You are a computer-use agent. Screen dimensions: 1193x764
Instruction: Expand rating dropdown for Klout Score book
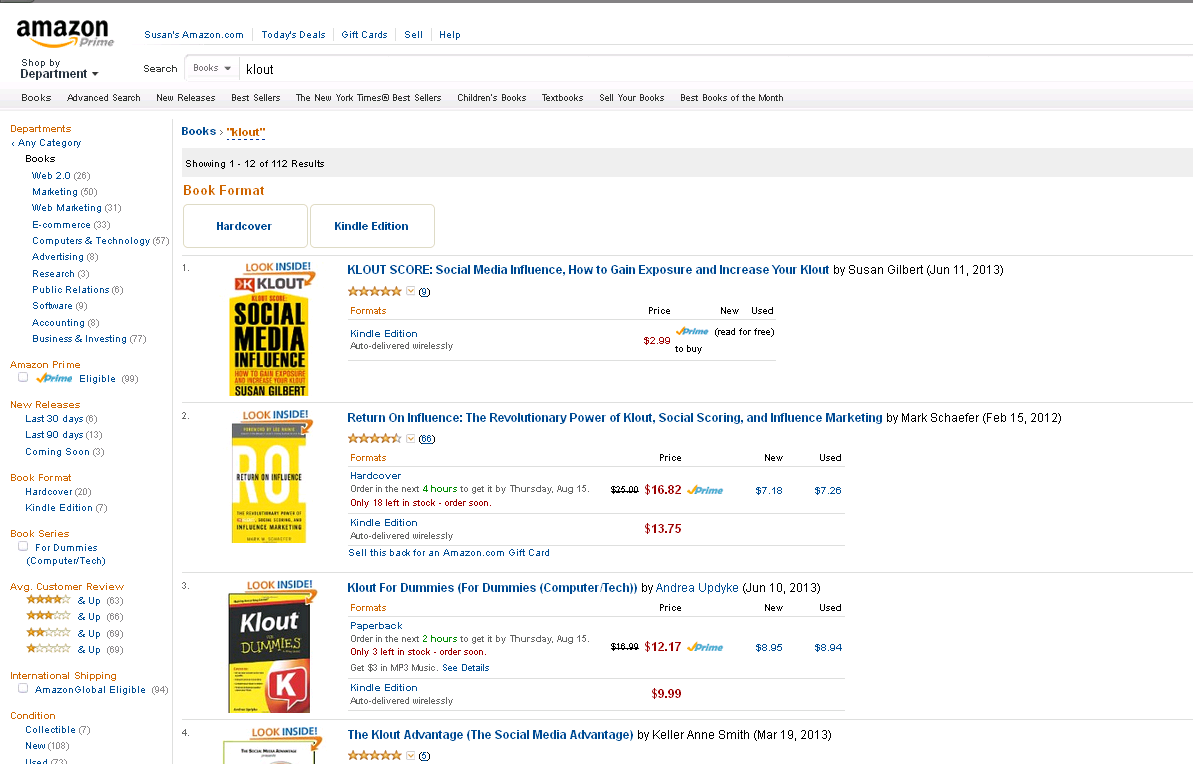[x=411, y=291]
